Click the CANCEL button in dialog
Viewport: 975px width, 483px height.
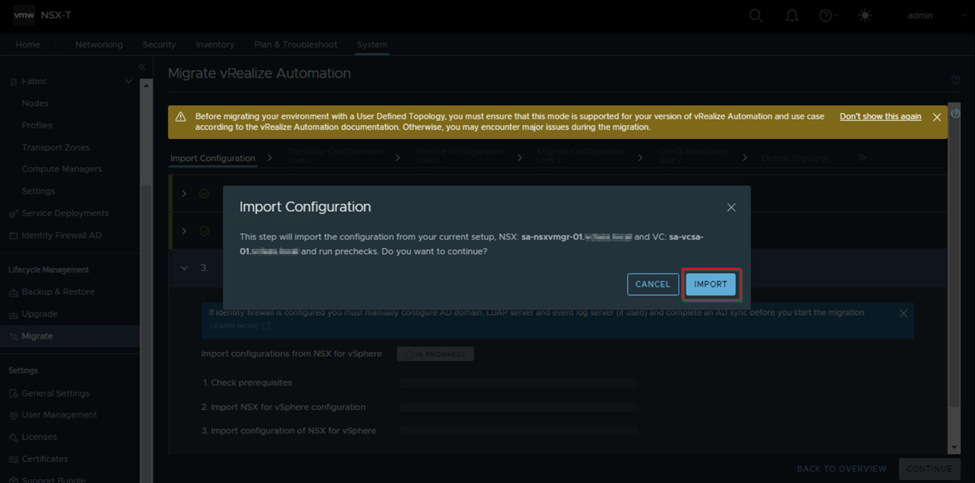(x=653, y=284)
